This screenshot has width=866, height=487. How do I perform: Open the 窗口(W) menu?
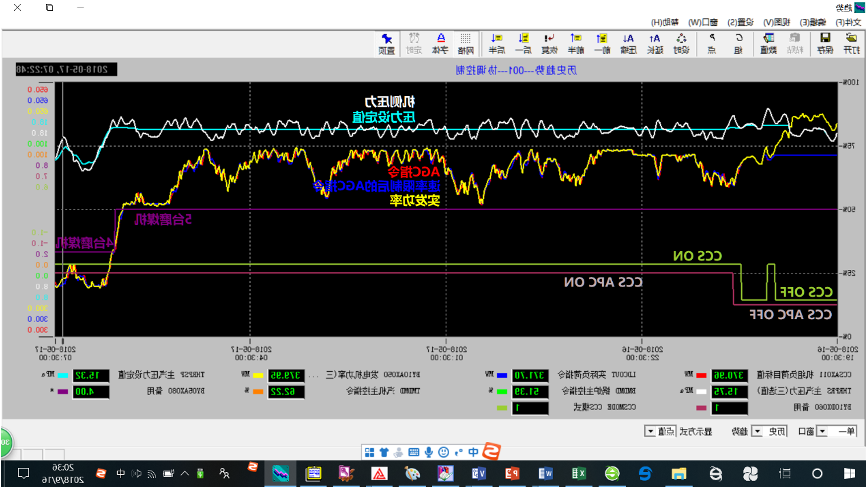(703, 22)
